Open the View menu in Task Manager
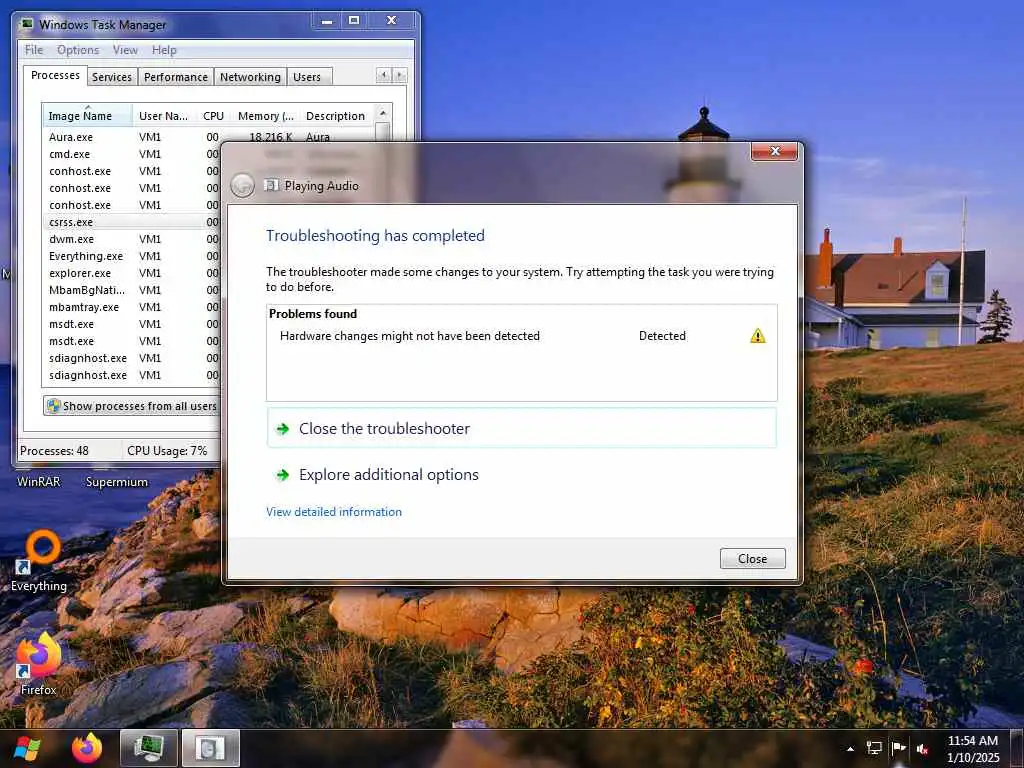Viewport: 1024px width, 768px height. pyautogui.click(x=125, y=50)
